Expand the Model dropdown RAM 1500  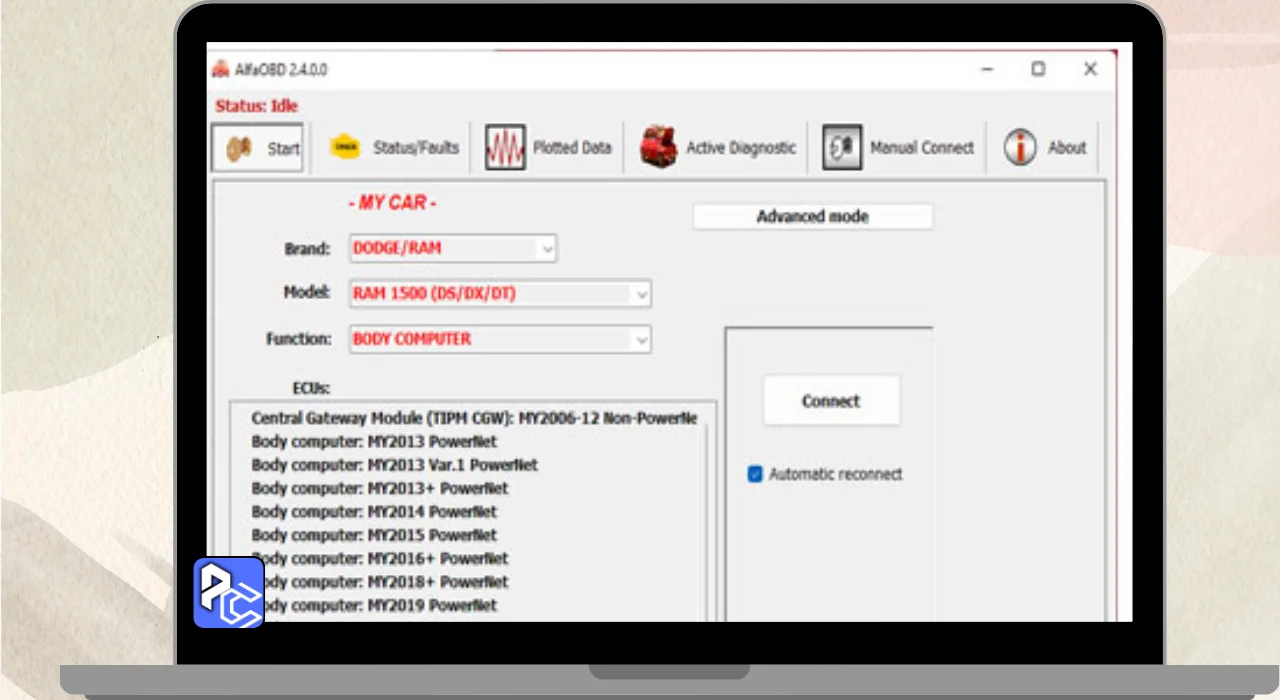[500, 294]
